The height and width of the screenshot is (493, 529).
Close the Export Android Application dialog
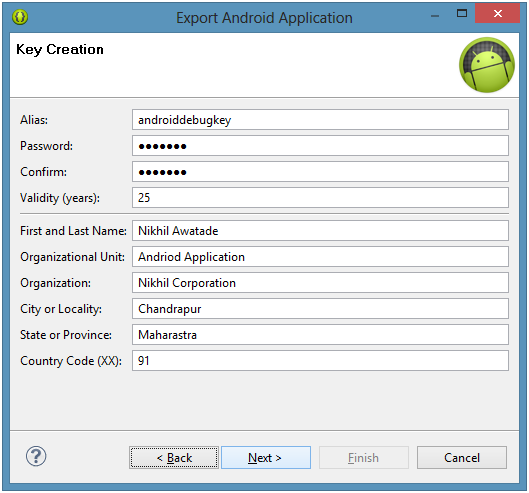tap(497, 13)
